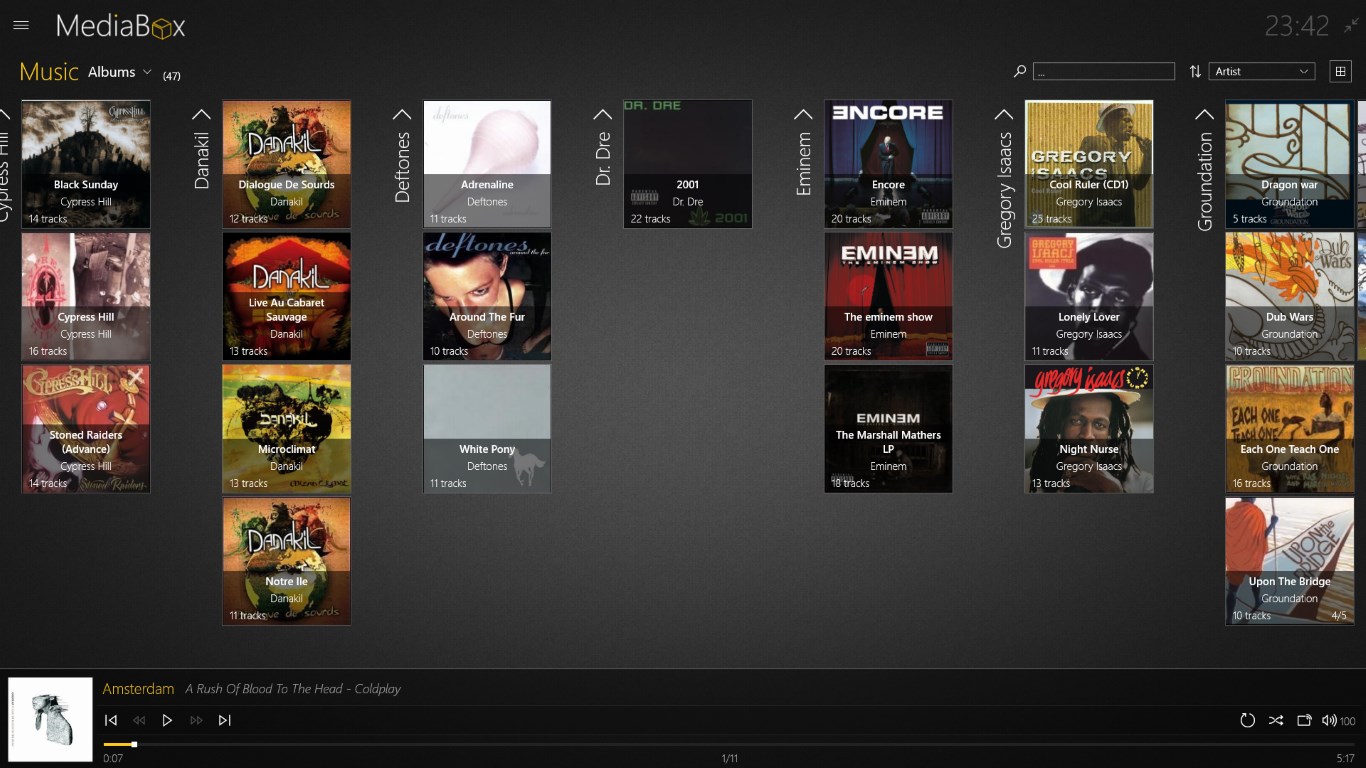Mute audio with the speaker icon
This screenshot has width=1366, height=768.
tap(1329, 720)
